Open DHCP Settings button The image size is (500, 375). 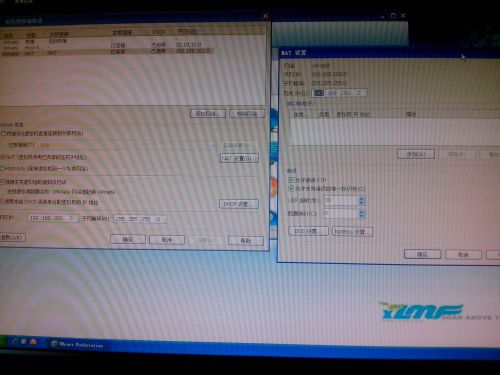click(x=239, y=204)
